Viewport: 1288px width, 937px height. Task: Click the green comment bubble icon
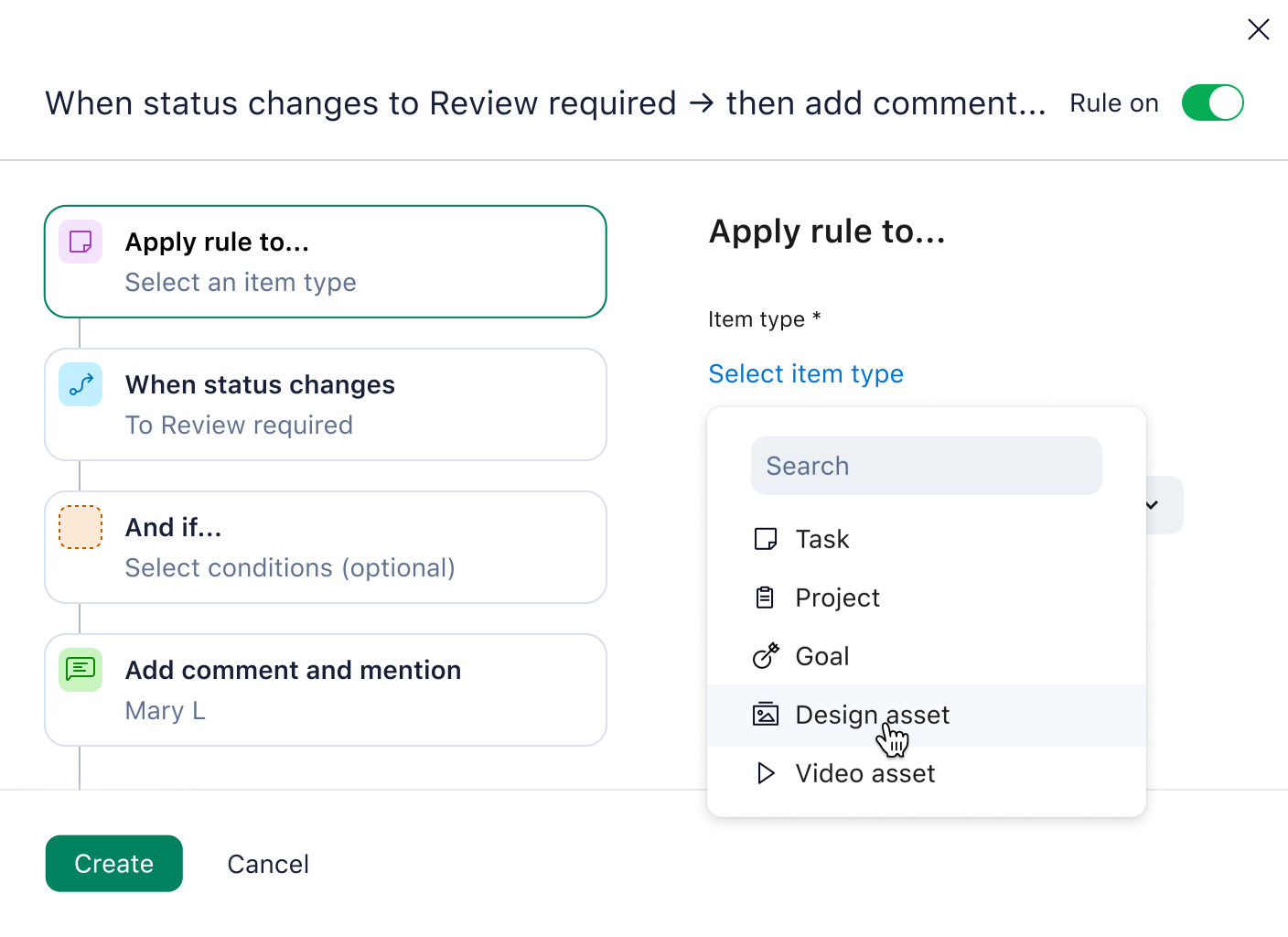pyautogui.click(x=80, y=670)
